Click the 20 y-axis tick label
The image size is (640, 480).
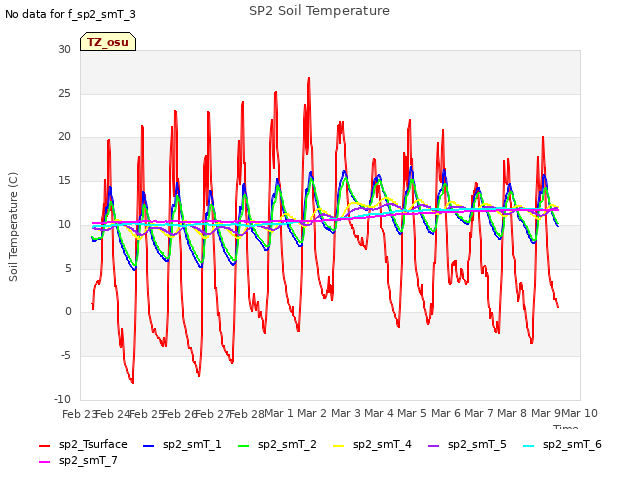pyautogui.click(x=64, y=137)
